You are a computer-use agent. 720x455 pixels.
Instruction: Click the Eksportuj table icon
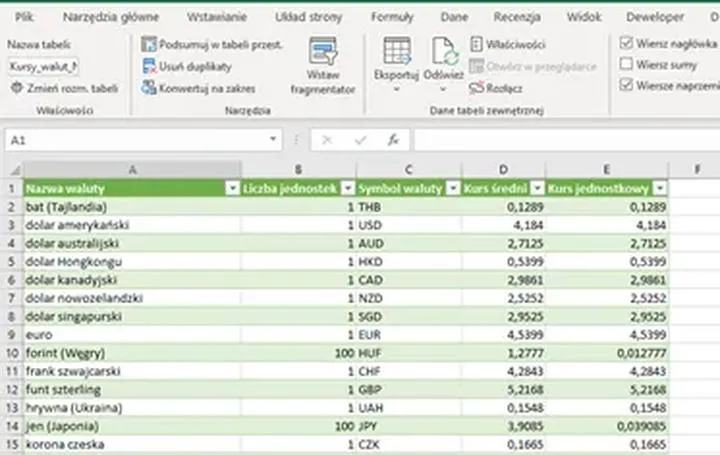pos(396,52)
